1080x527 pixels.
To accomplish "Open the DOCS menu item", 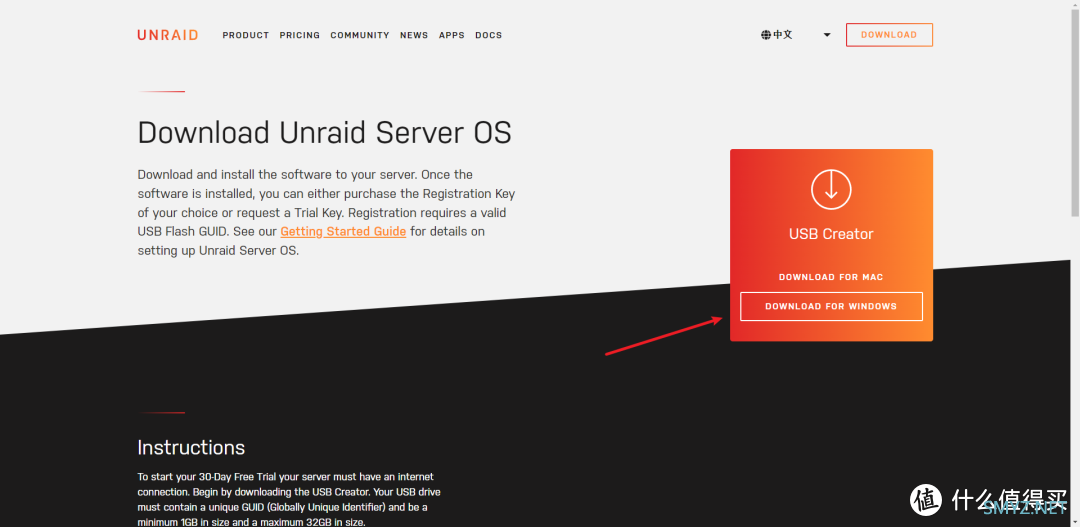I will [488, 35].
